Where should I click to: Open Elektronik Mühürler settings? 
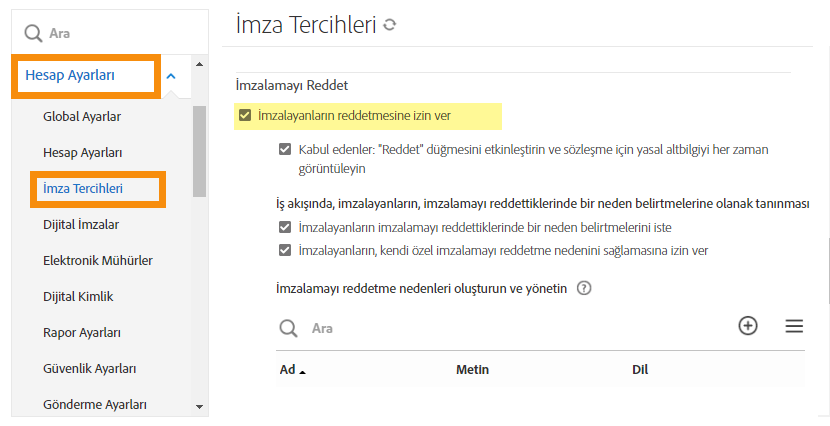coord(97,260)
